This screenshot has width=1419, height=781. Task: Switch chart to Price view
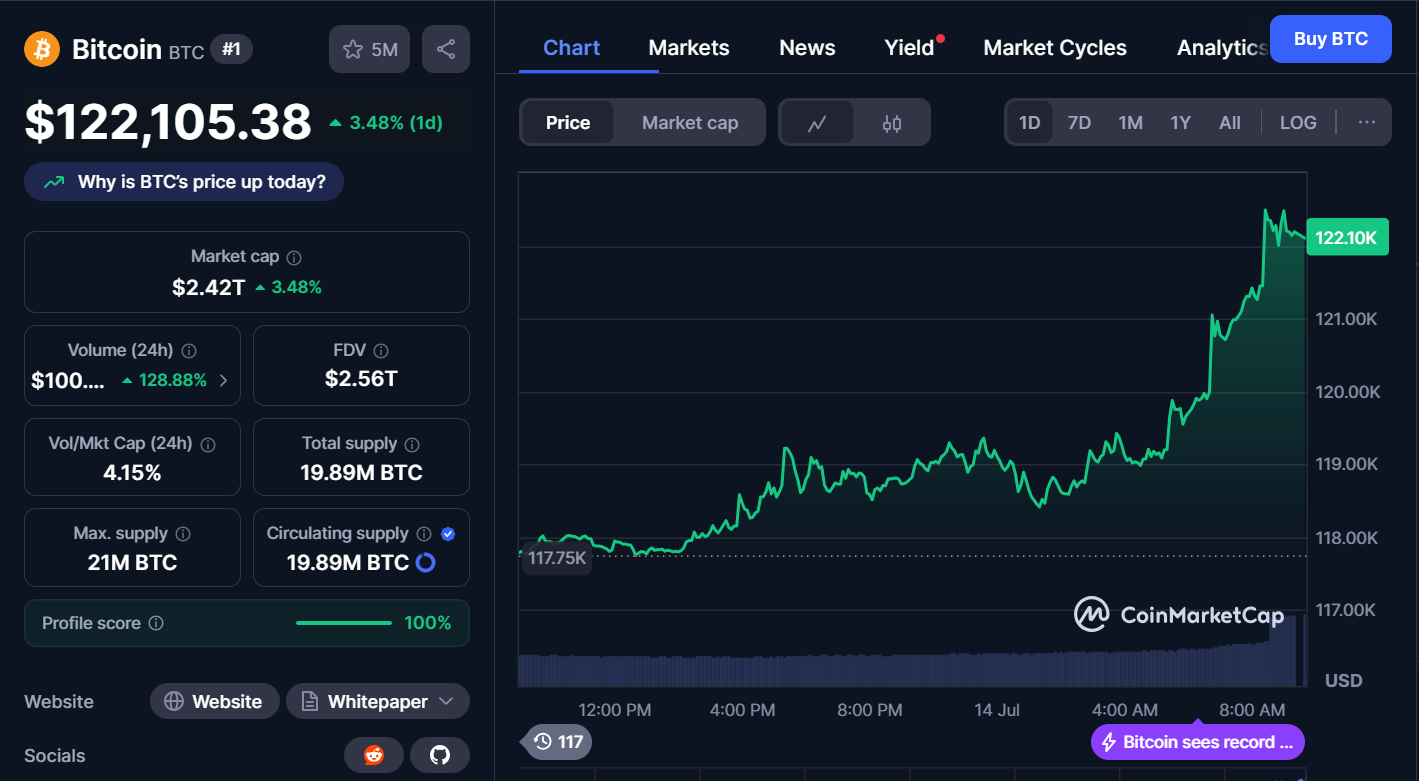tap(568, 123)
